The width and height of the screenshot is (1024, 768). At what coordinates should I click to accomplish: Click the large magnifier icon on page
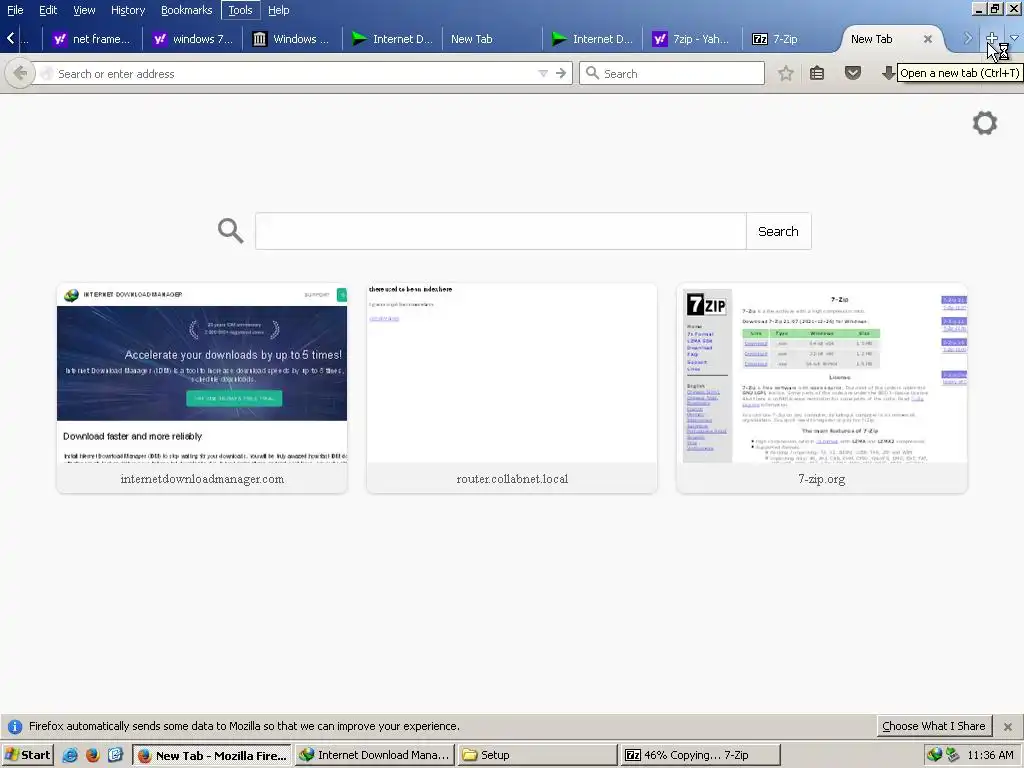(231, 231)
